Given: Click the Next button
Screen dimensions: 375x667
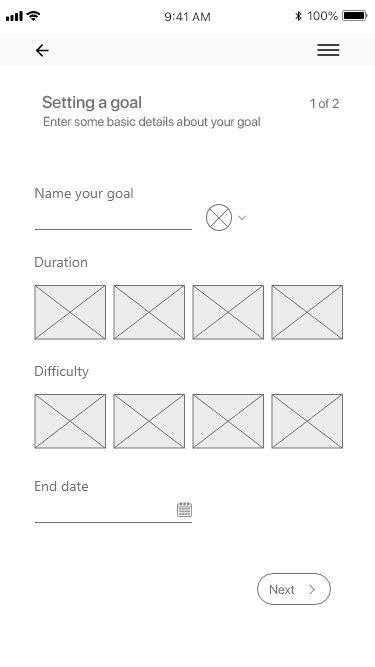Looking at the screenshot, I should [294, 589].
